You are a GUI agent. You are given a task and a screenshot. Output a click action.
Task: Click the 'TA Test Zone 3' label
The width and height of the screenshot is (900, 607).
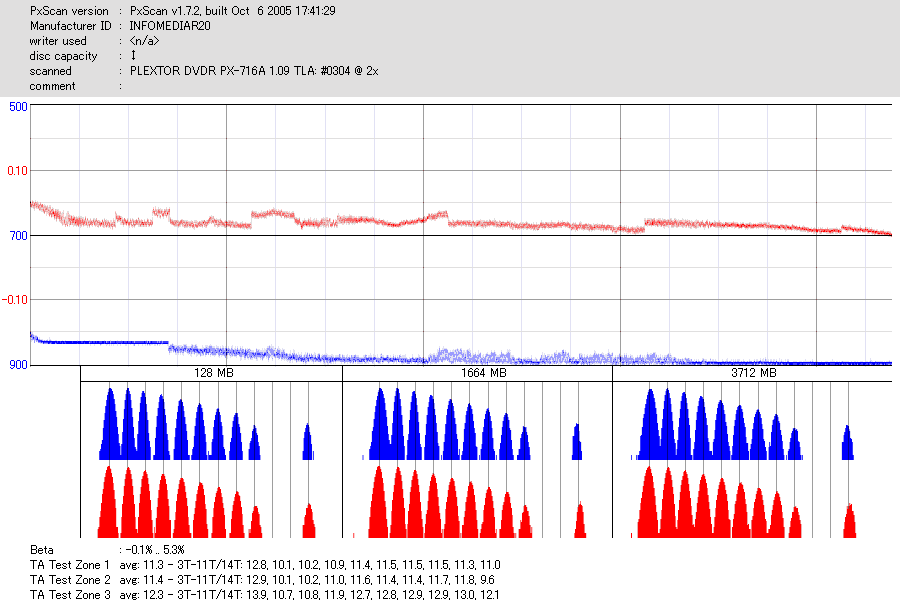[x=70, y=594]
